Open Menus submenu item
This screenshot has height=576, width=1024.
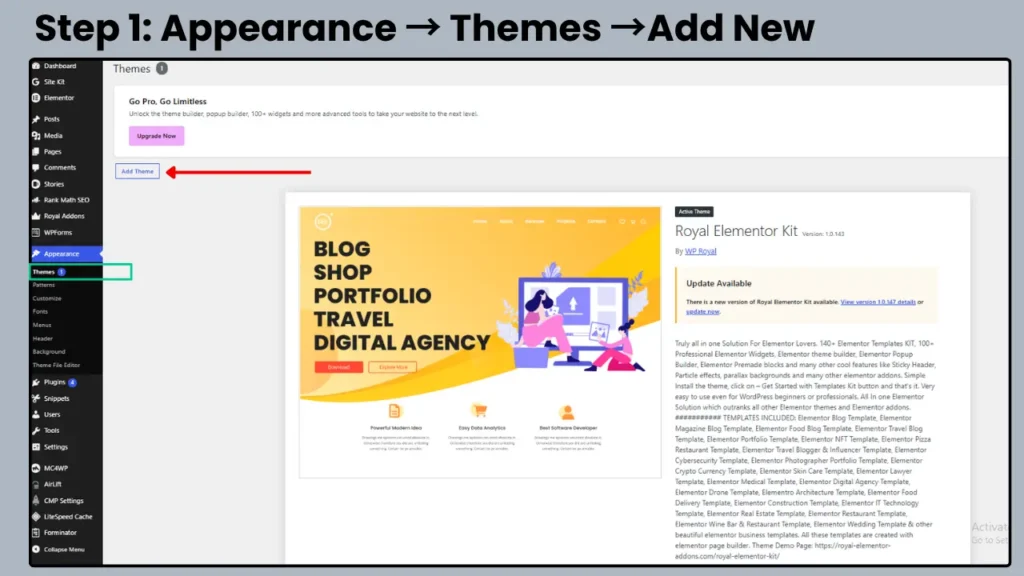[42, 325]
